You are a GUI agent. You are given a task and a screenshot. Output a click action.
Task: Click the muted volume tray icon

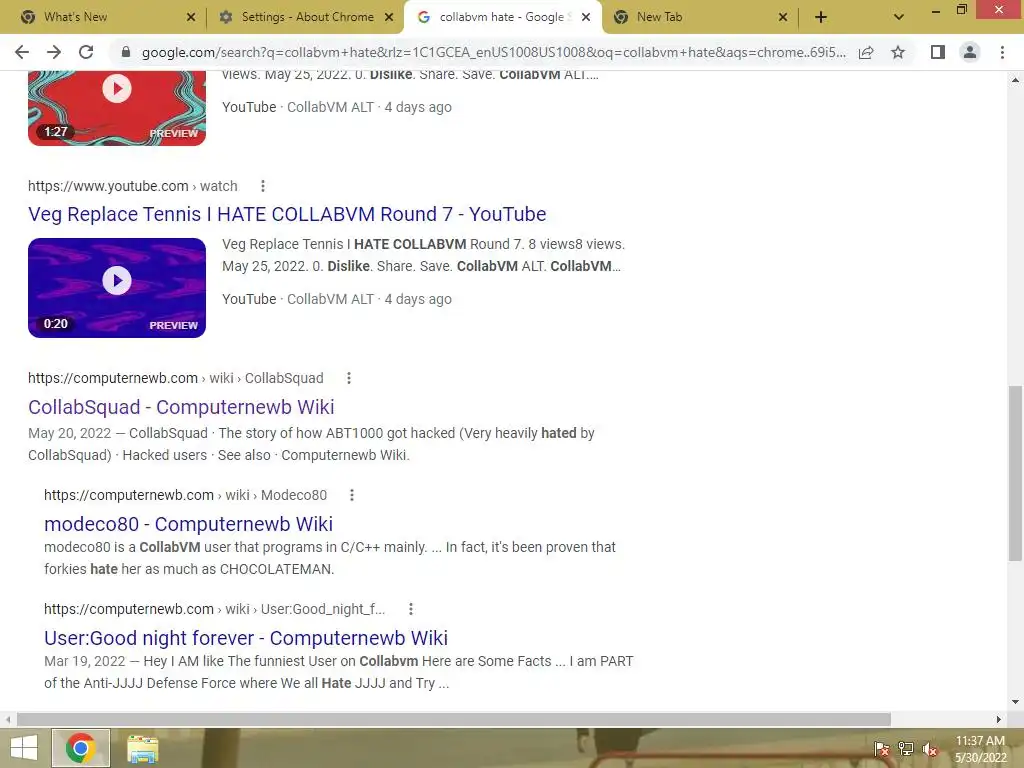click(x=929, y=748)
